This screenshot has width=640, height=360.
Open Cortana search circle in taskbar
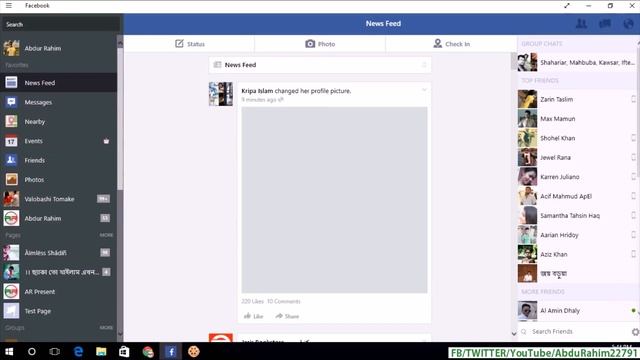pos(31,351)
